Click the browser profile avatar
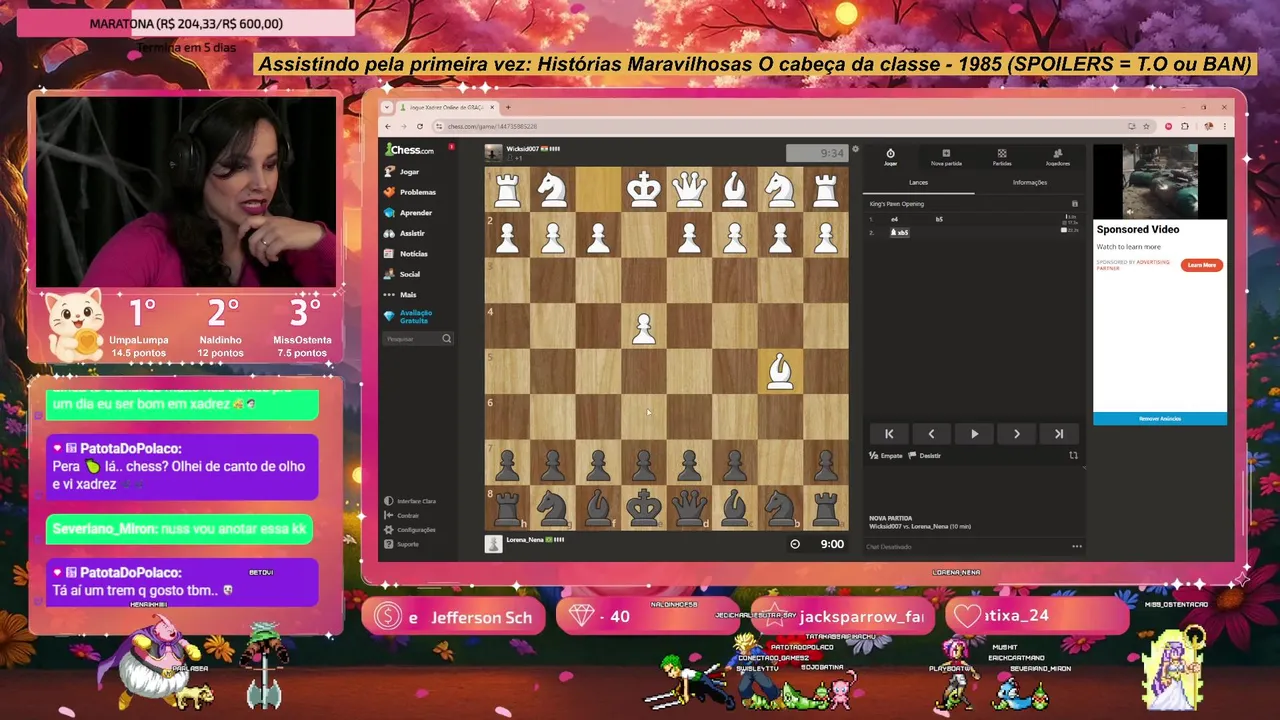 coord(1209,126)
